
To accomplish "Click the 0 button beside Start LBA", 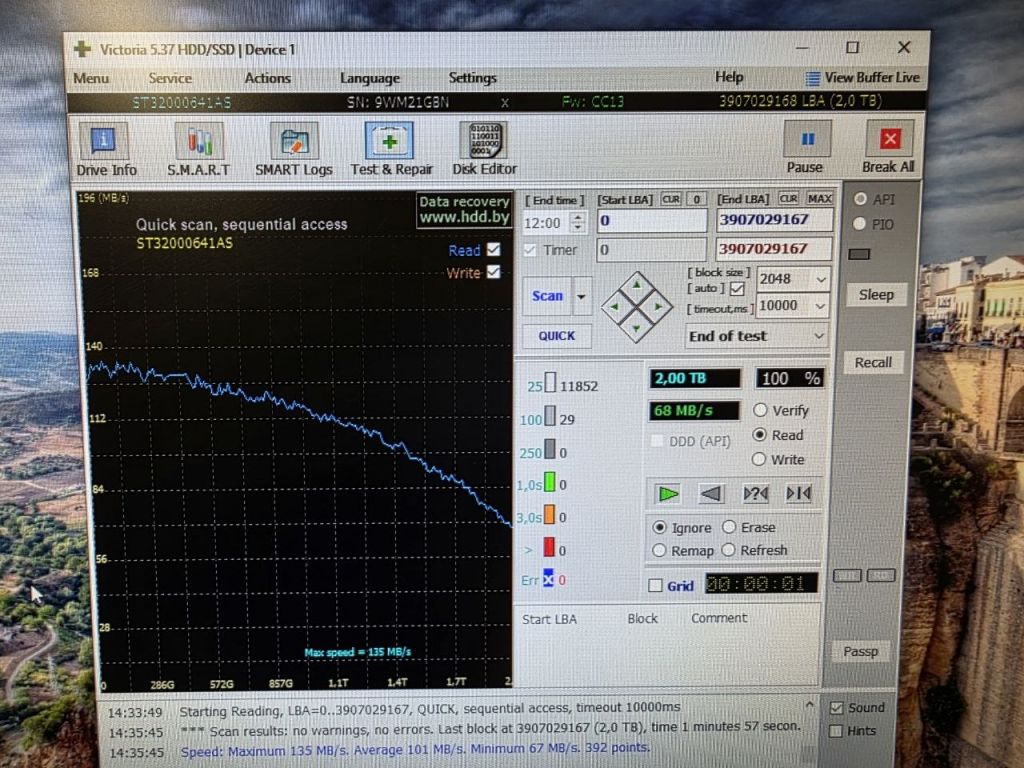I will click(x=697, y=199).
